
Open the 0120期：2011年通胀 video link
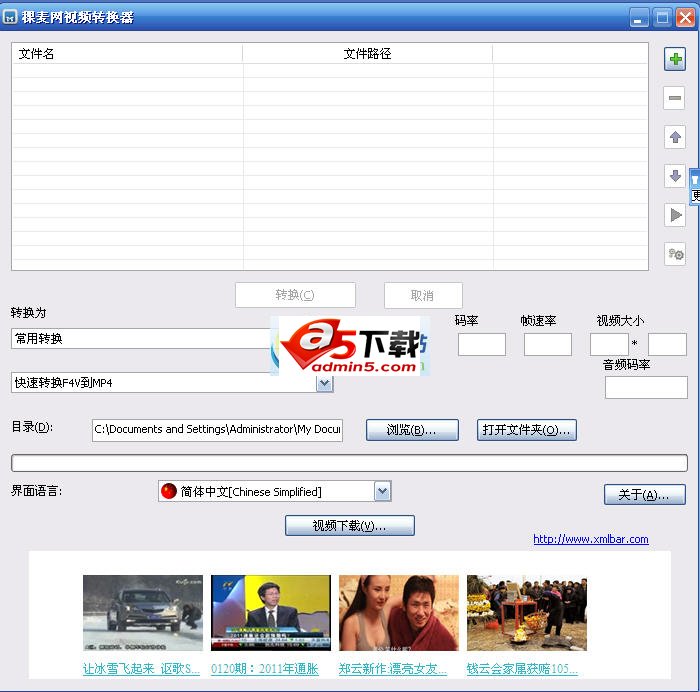[x=265, y=669]
